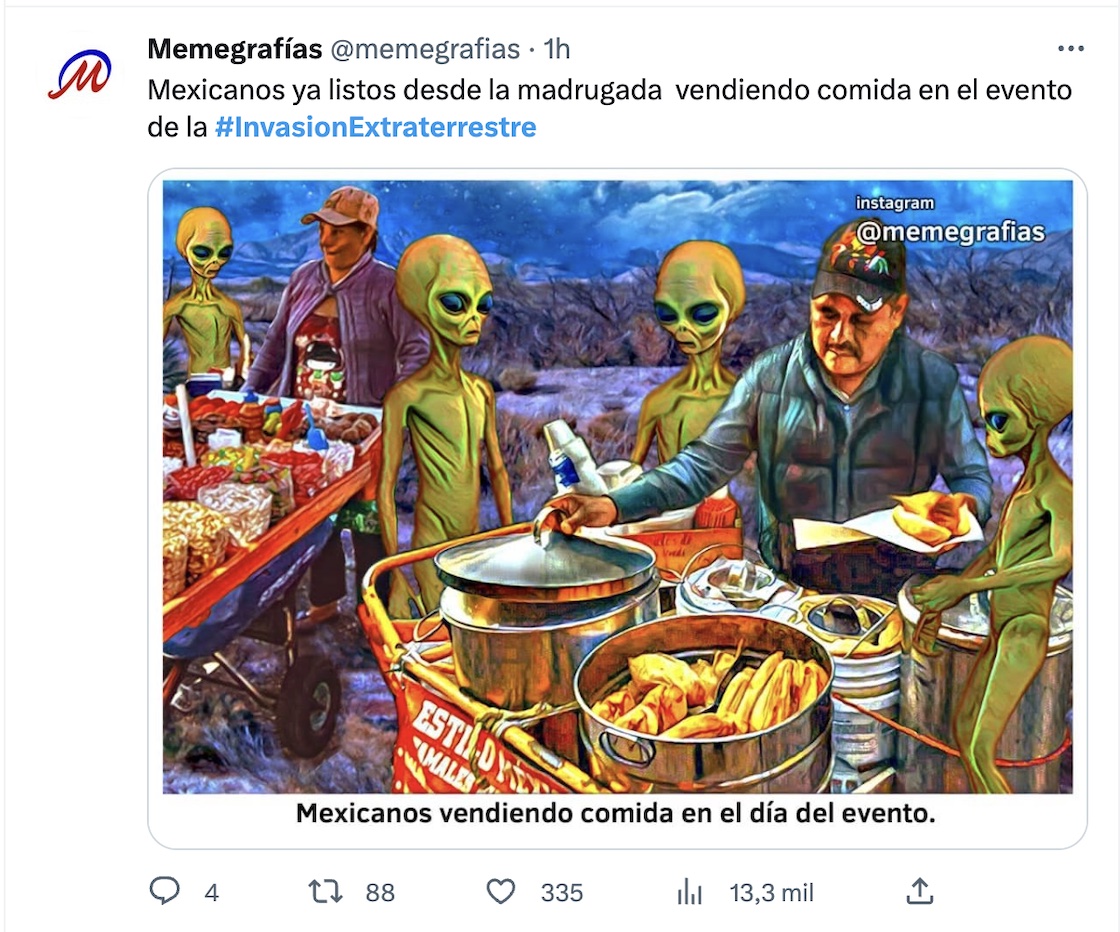Screen dimensions: 1120x932
Task: Click the retweet count 88
Action: [380, 892]
